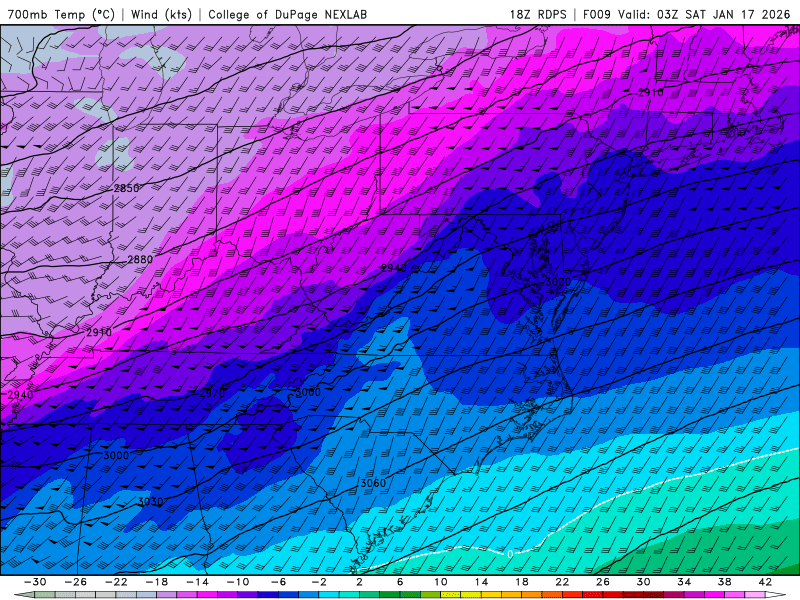Click the 3000 contour label over northern Alabama

coord(116,456)
